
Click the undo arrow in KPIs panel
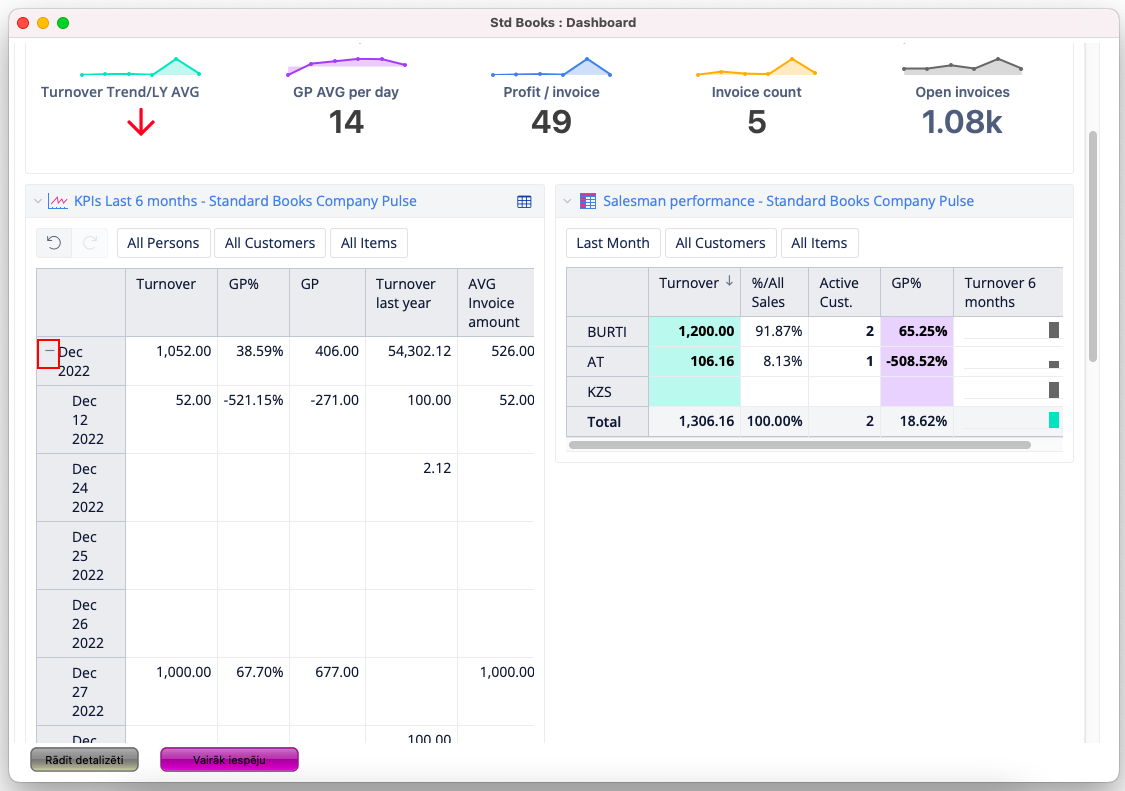tap(55, 243)
